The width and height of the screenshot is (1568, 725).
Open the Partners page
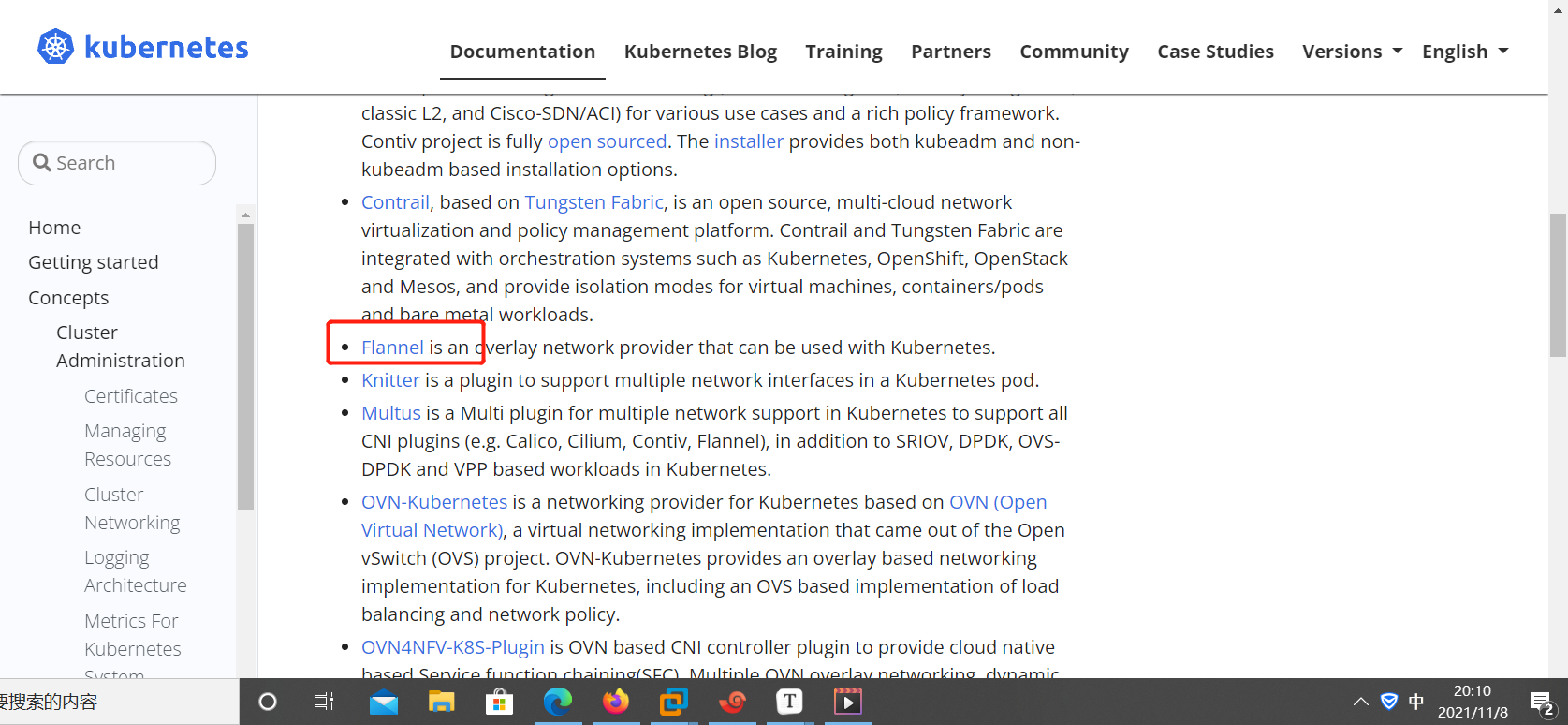click(951, 52)
